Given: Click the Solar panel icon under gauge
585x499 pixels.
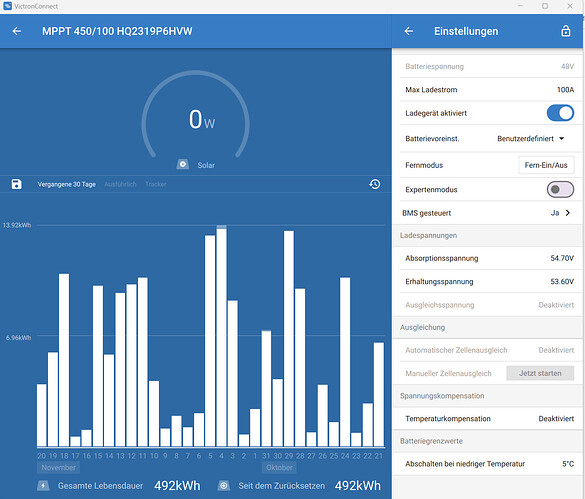Looking at the screenshot, I should pyautogui.click(x=182, y=165).
